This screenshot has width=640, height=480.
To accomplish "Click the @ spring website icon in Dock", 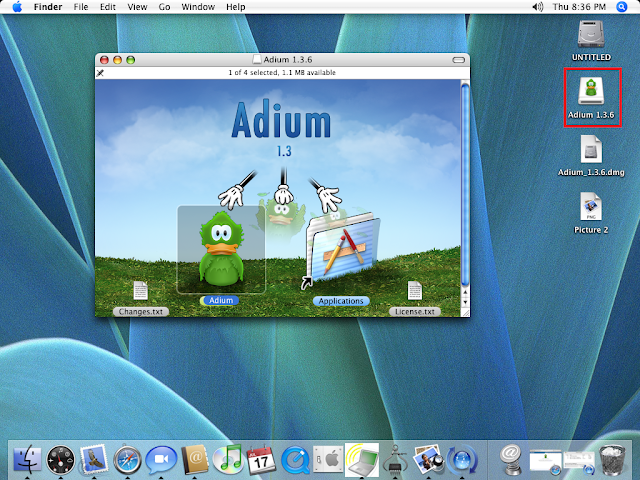I will (511, 460).
